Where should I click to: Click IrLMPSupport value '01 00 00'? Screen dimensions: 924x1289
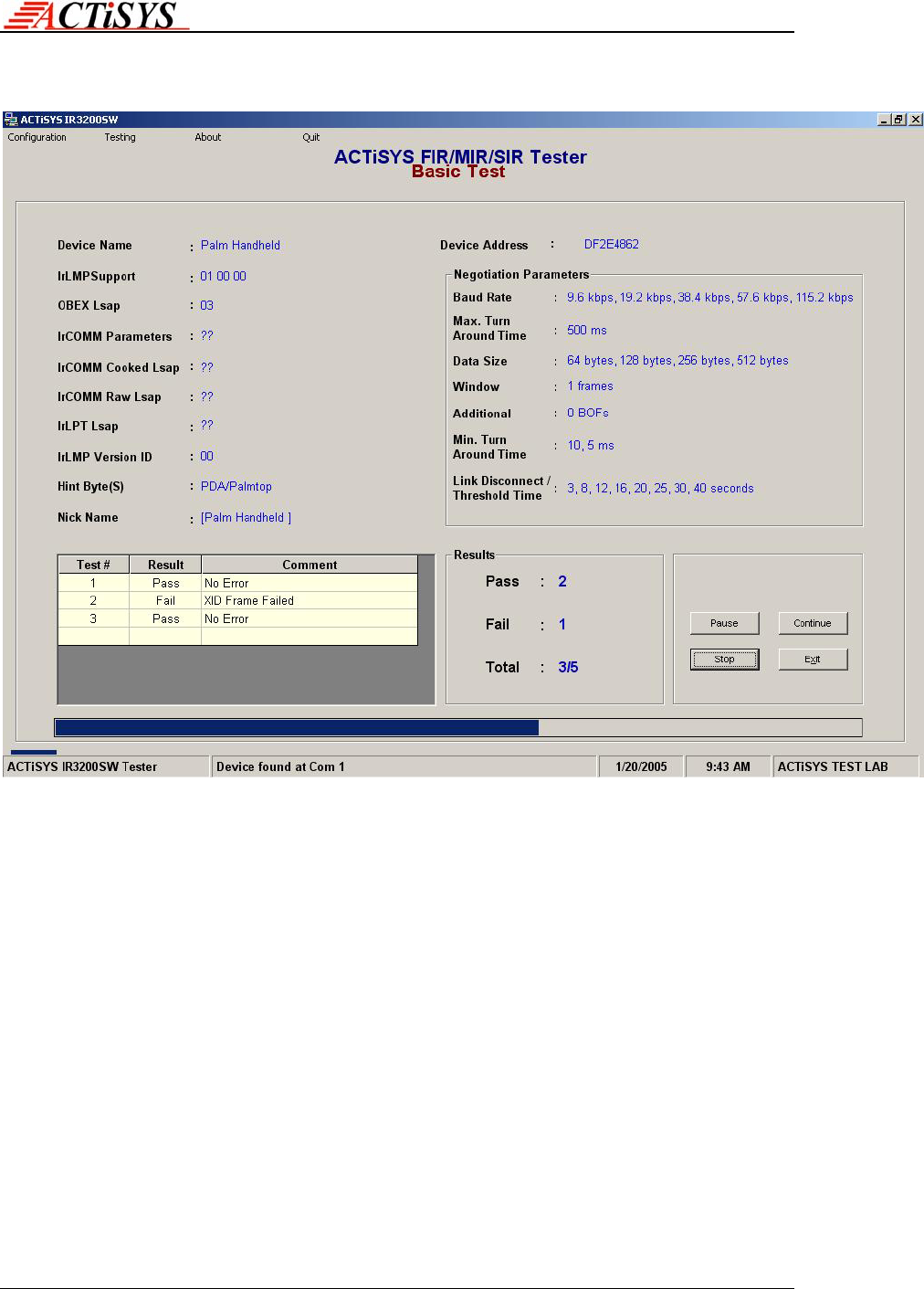[x=223, y=276]
